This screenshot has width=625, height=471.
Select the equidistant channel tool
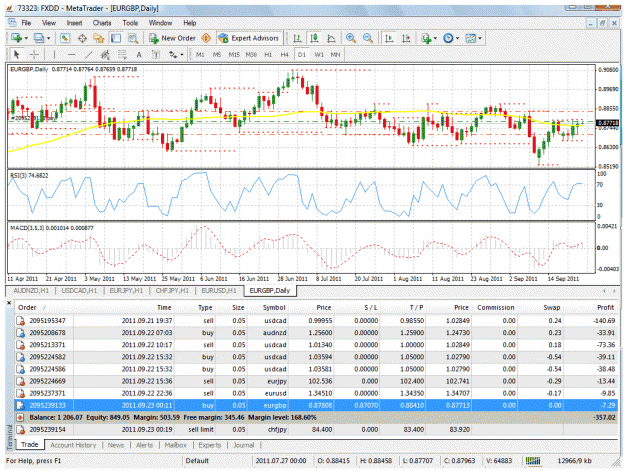click(x=105, y=55)
